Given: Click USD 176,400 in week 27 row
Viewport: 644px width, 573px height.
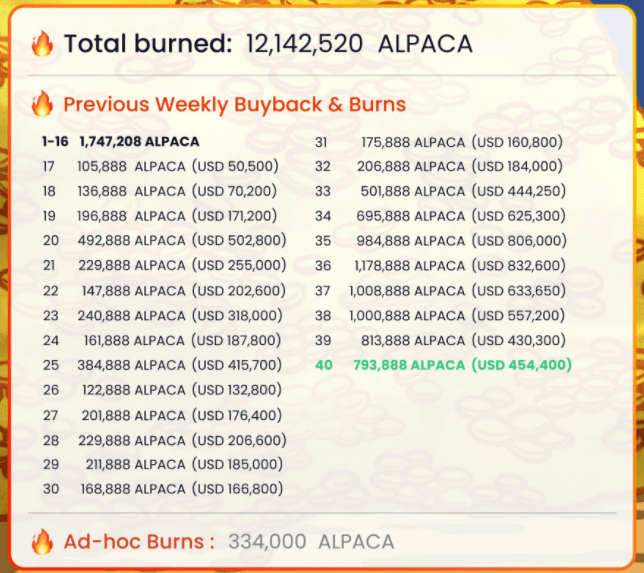Looking at the screenshot, I should tap(237, 416).
